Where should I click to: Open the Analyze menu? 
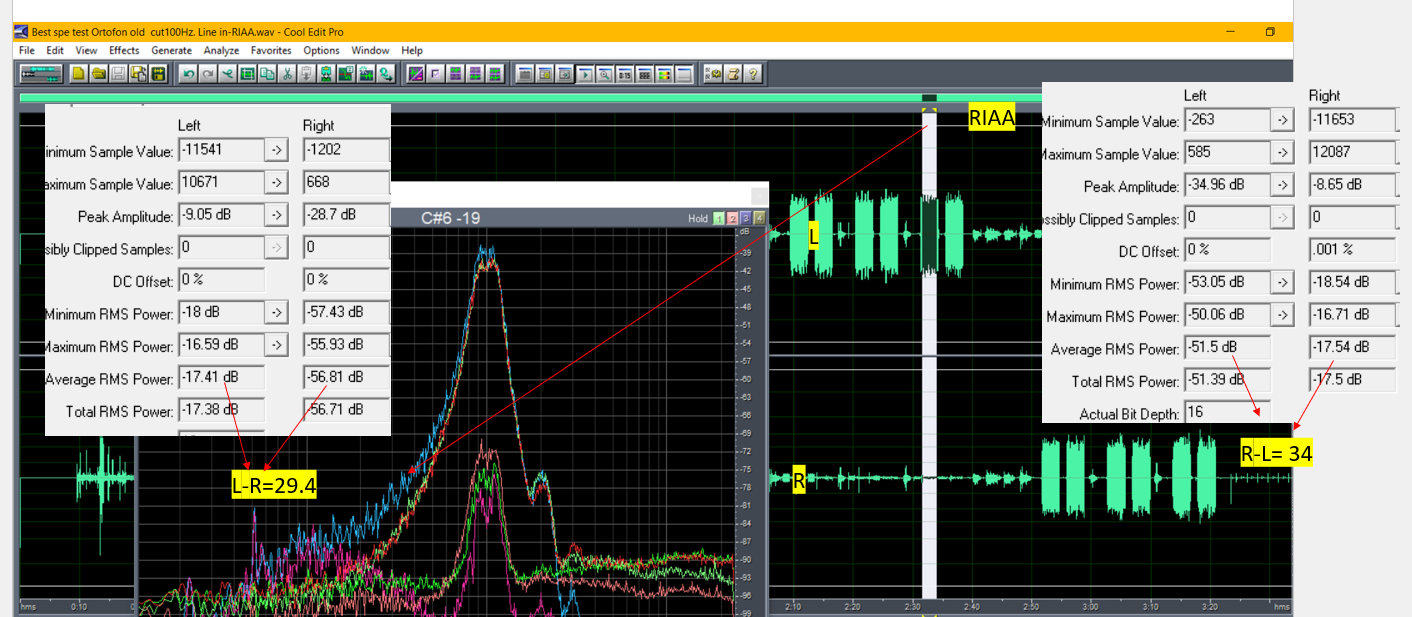coord(221,50)
